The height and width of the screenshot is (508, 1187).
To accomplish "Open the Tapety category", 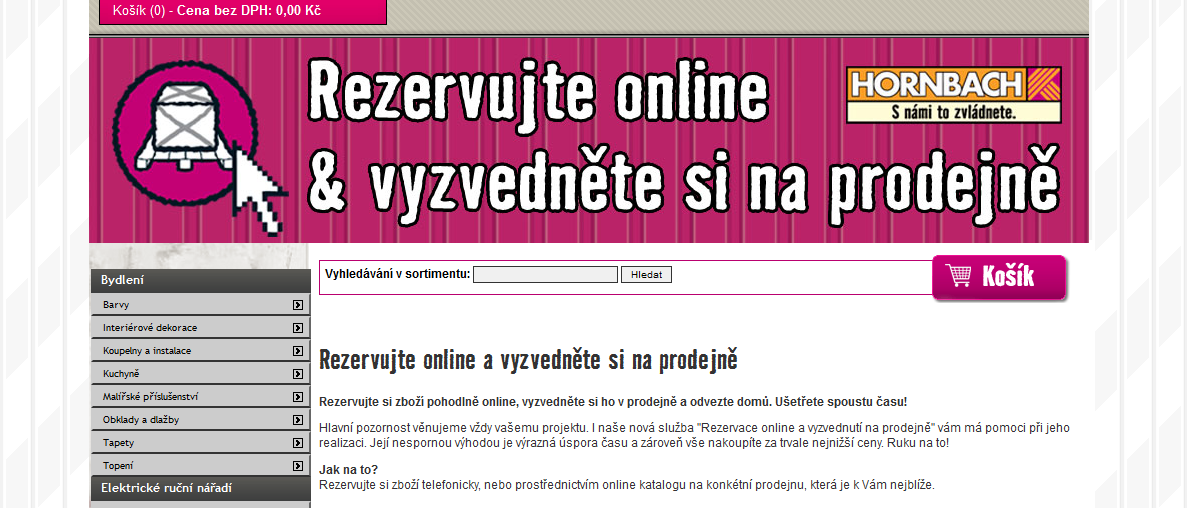I will click(200, 443).
